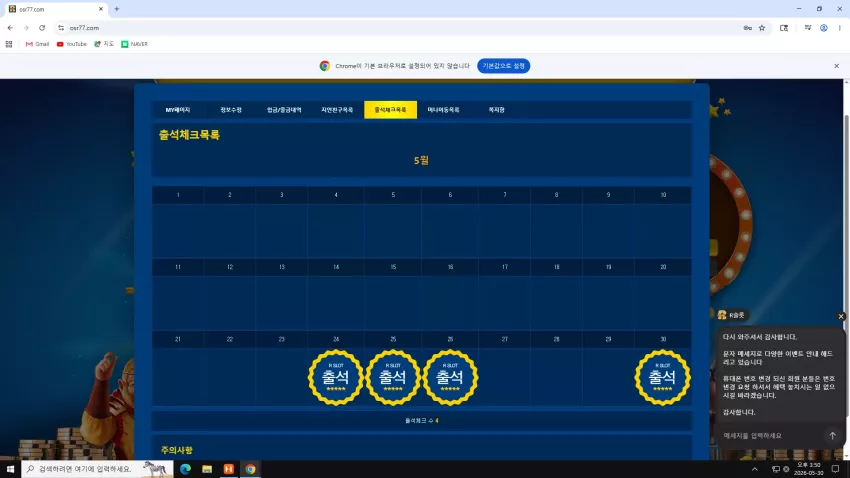Select the highlighted 출석체크목록 tab
850x478 pixels.
(390, 110)
